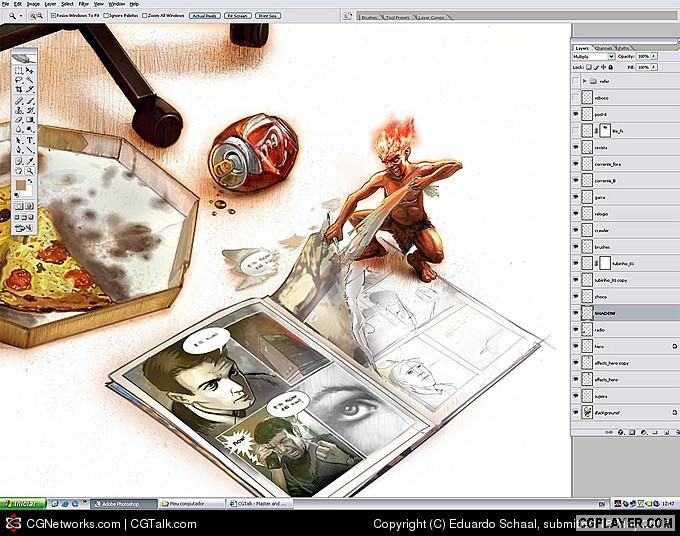Select the History Brush tool
The width and height of the screenshot is (680, 536).
[30, 111]
